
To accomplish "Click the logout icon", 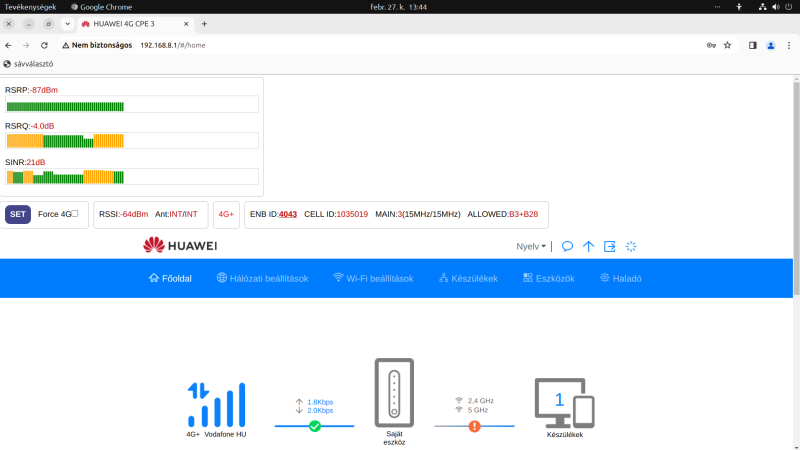I will click(610, 246).
